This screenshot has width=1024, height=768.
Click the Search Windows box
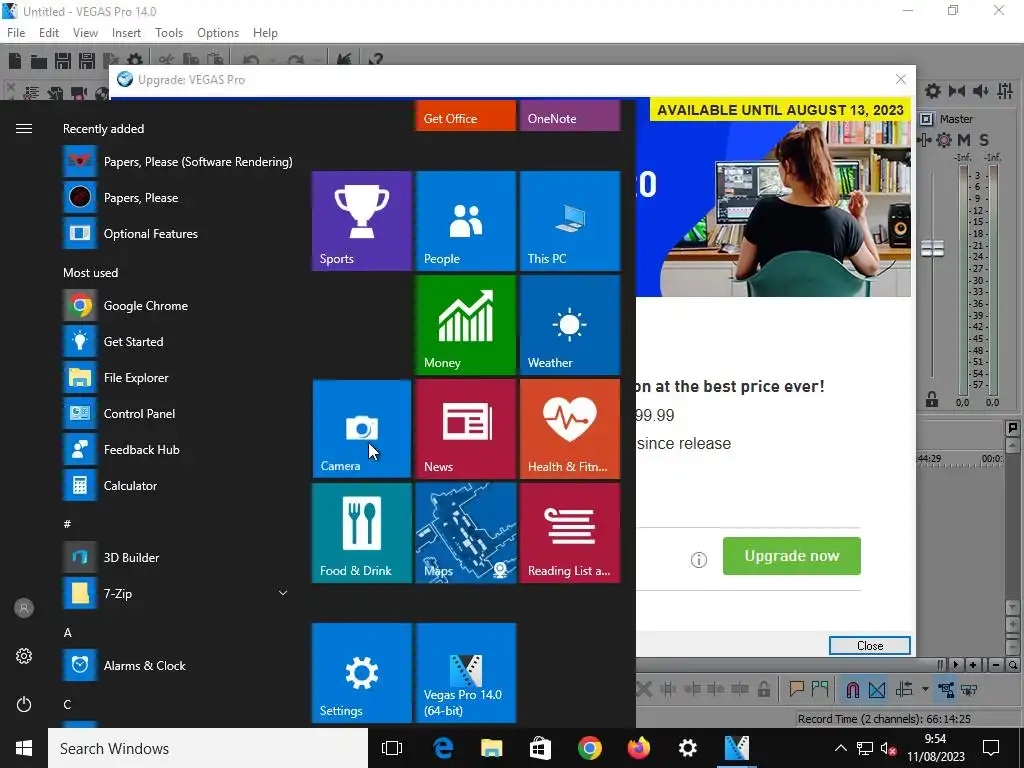(208, 748)
